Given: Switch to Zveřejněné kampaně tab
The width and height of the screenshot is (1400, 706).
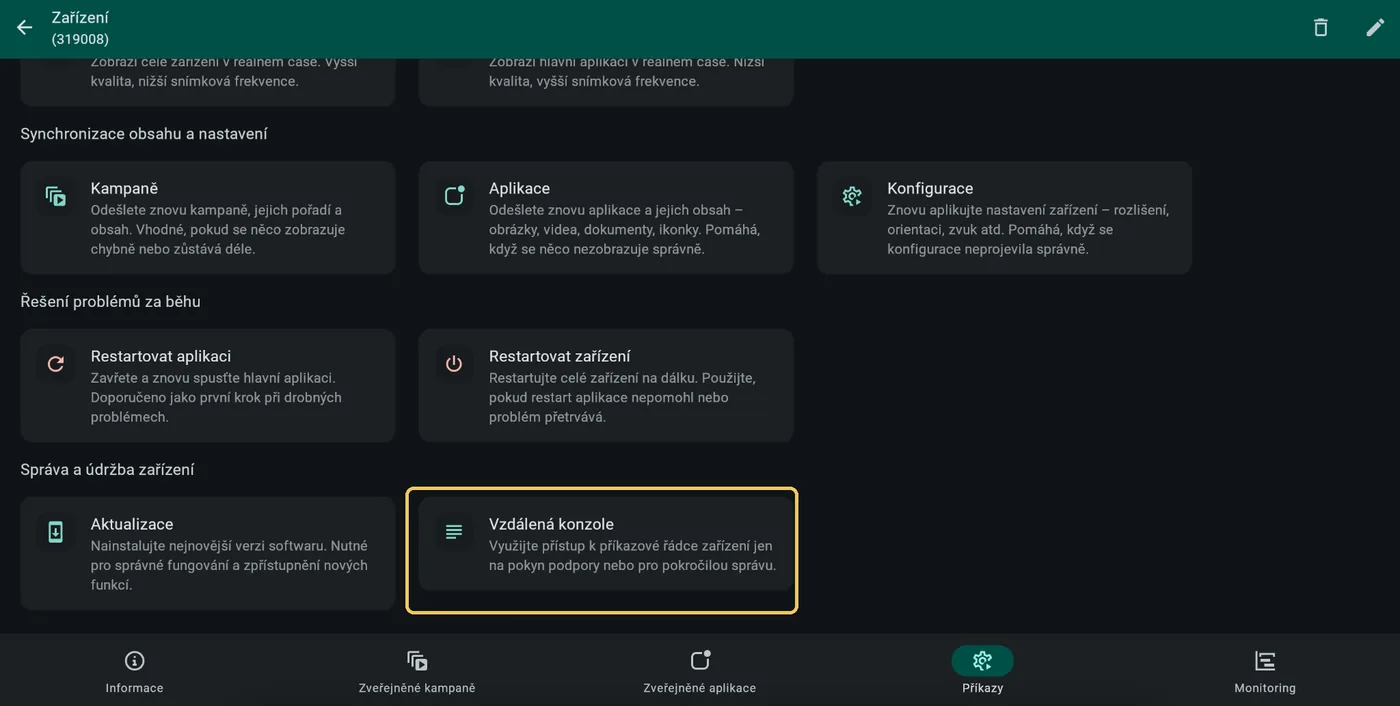Looking at the screenshot, I should click(x=417, y=672).
